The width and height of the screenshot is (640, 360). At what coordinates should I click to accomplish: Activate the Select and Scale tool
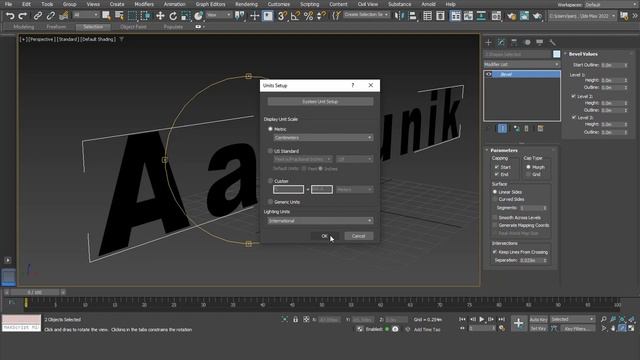(186, 16)
